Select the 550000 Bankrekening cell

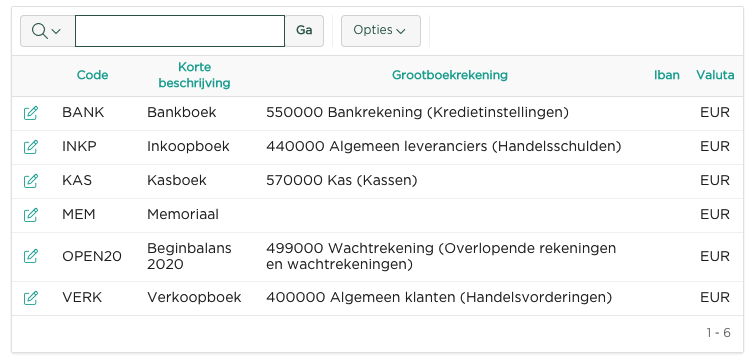click(x=417, y=112)
